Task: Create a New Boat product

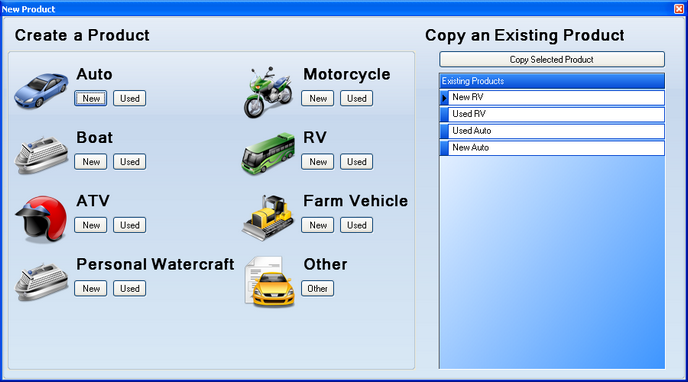Action: 91,162
